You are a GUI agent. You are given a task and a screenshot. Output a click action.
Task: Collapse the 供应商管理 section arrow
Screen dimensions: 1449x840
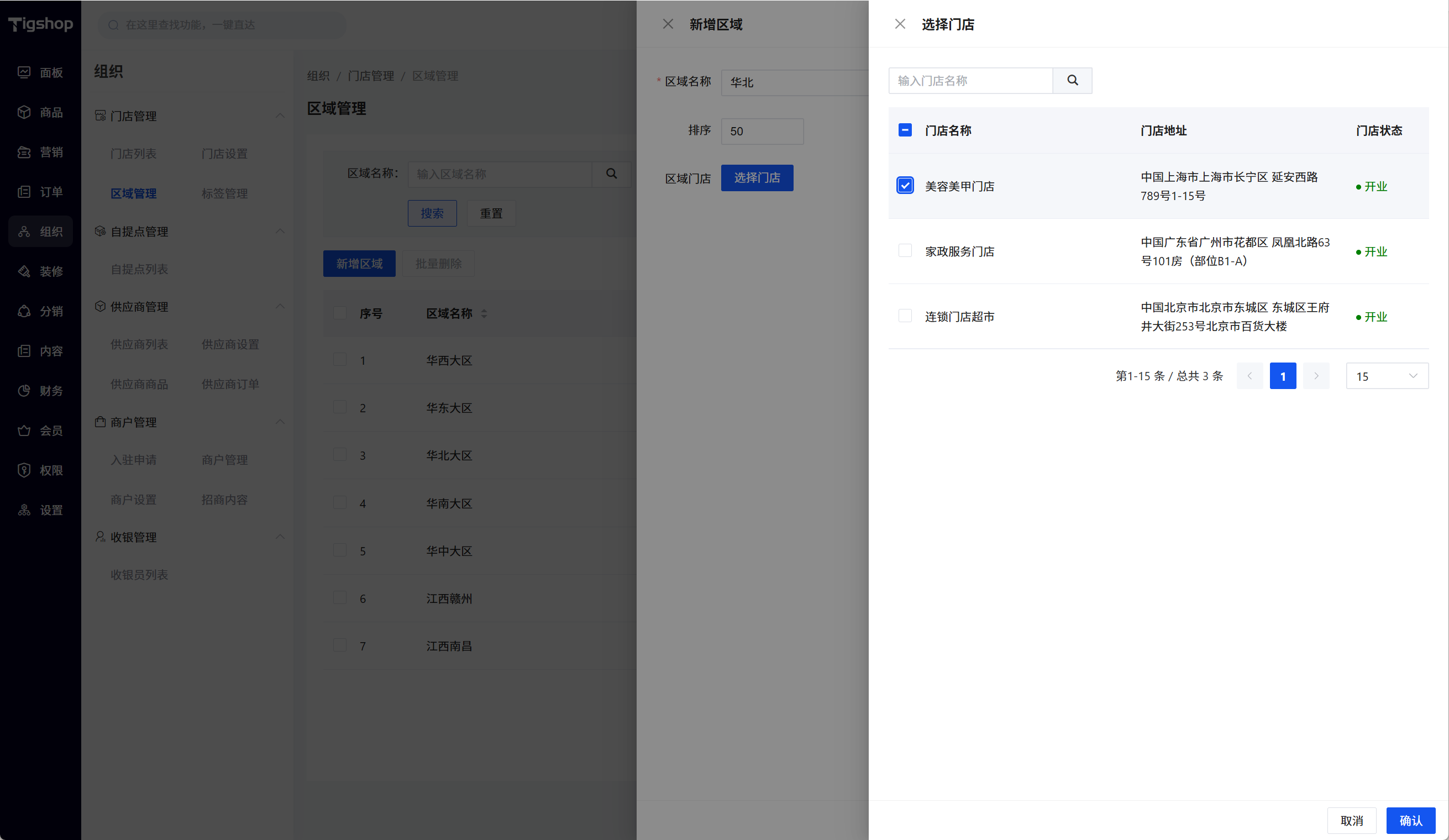(x=280, y=306)
